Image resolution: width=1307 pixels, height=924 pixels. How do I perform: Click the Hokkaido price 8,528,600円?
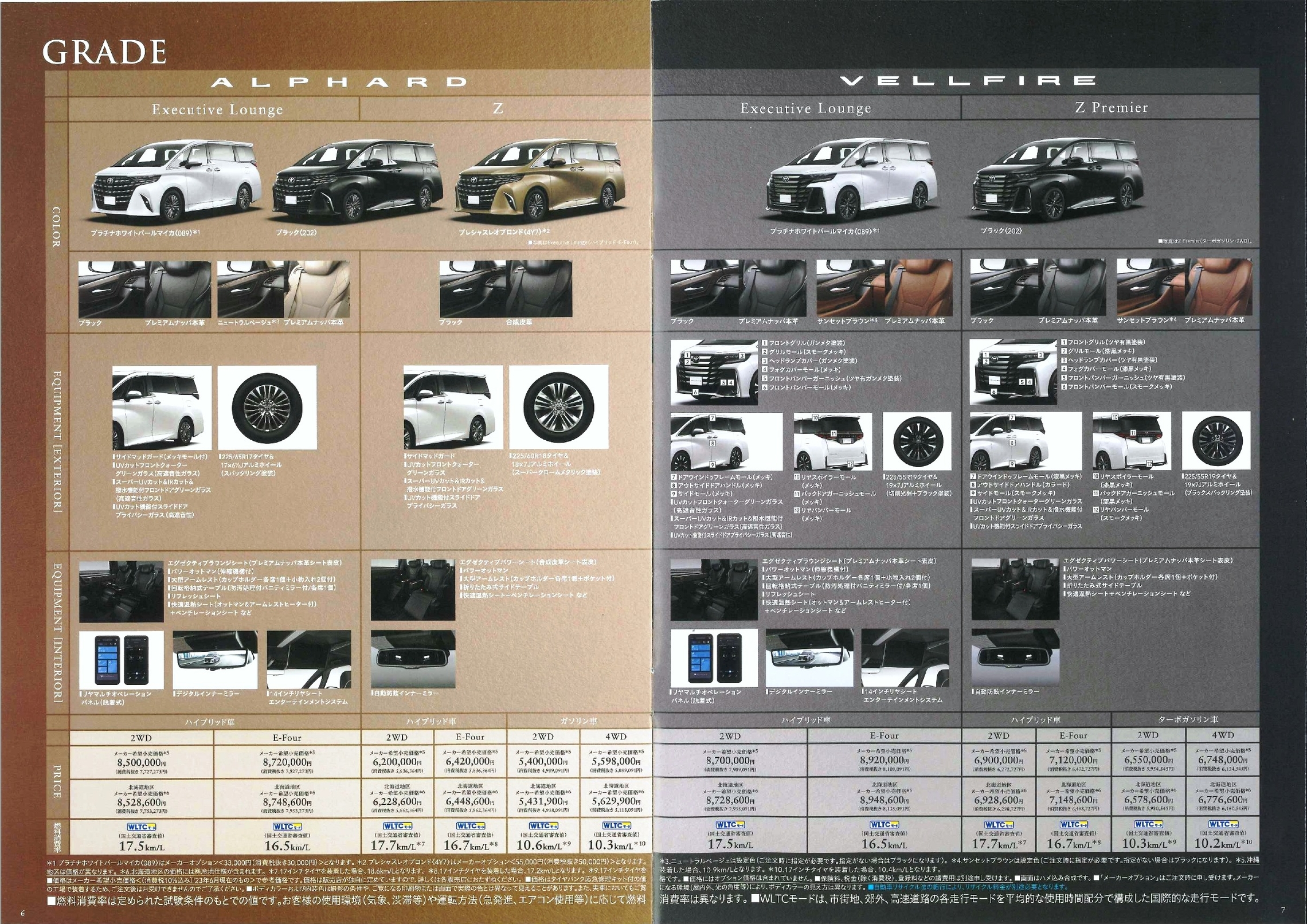coord(141,804)
